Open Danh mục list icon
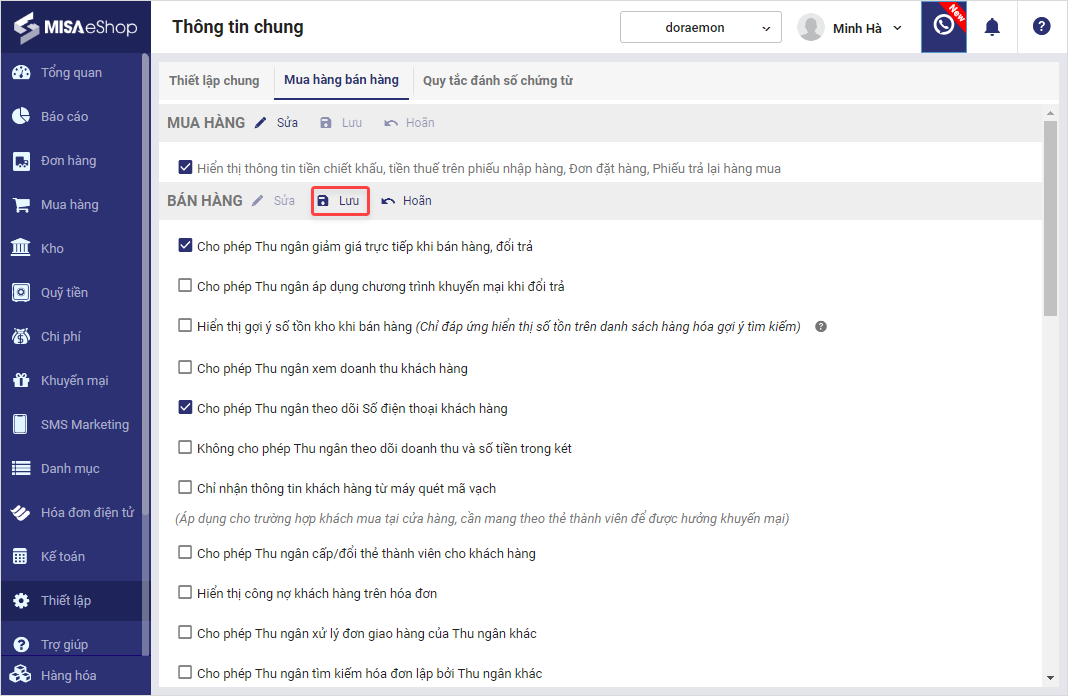Screen dimensions: 1068x696 [x=21, y=469]
